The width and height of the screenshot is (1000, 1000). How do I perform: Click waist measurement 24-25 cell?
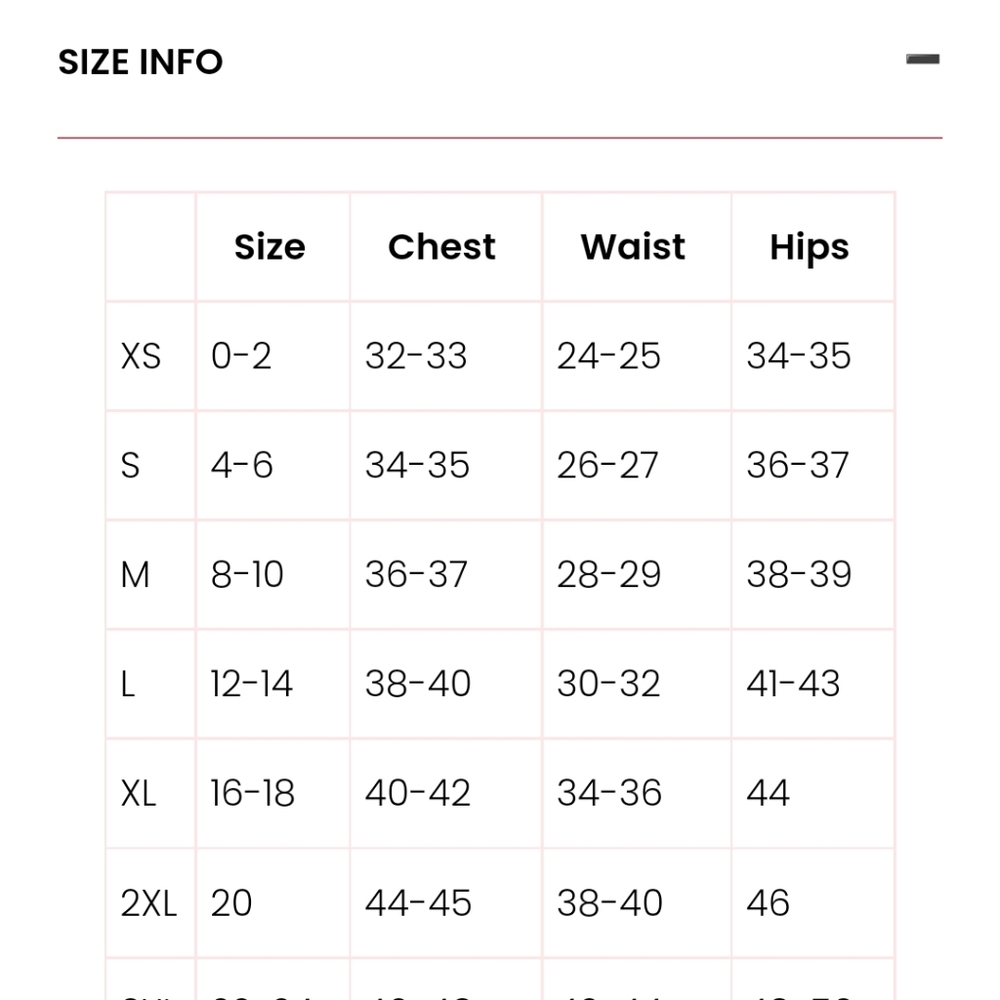coord(608,356)
